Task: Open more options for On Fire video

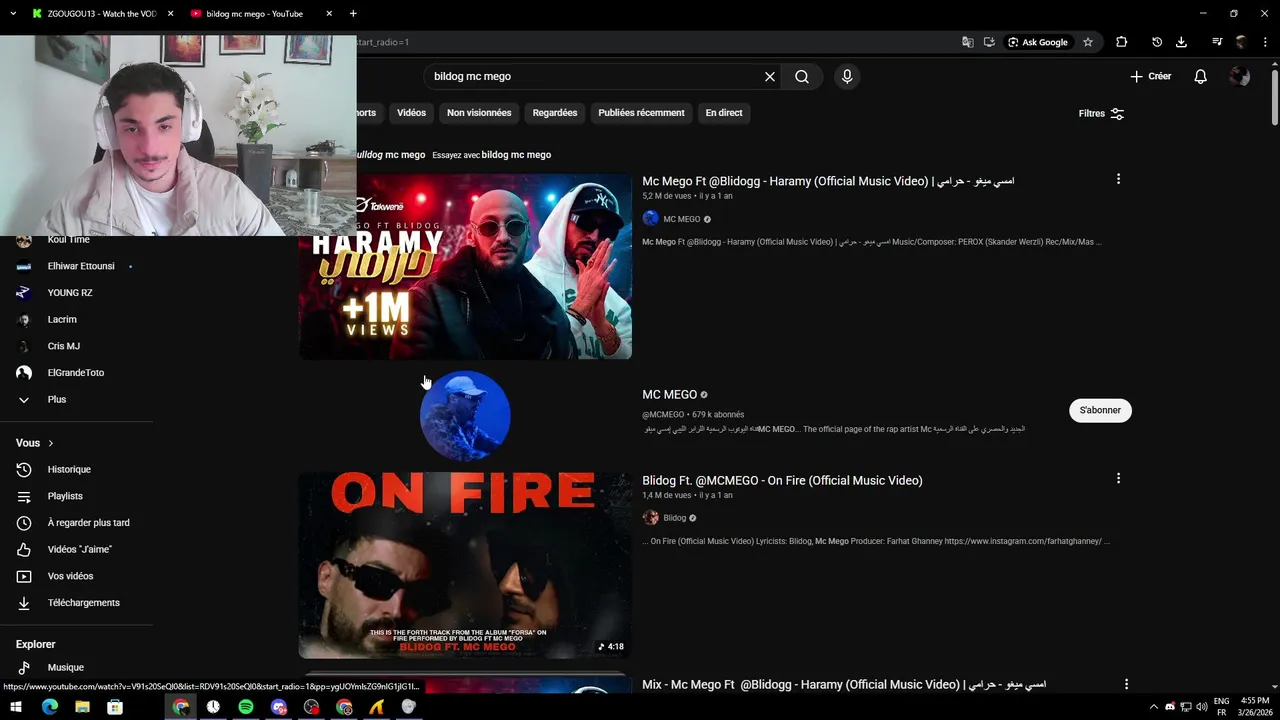Action: pos(1118,478)
